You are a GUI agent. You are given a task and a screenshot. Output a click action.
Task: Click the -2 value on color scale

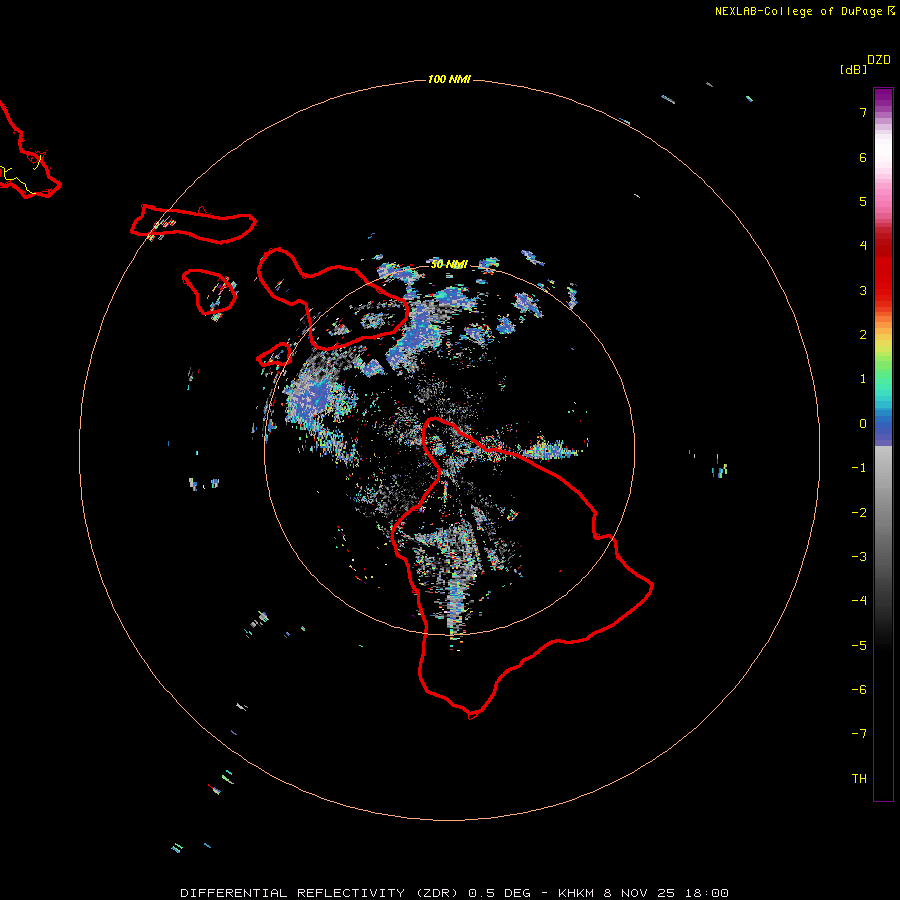(x=859, y=513)
